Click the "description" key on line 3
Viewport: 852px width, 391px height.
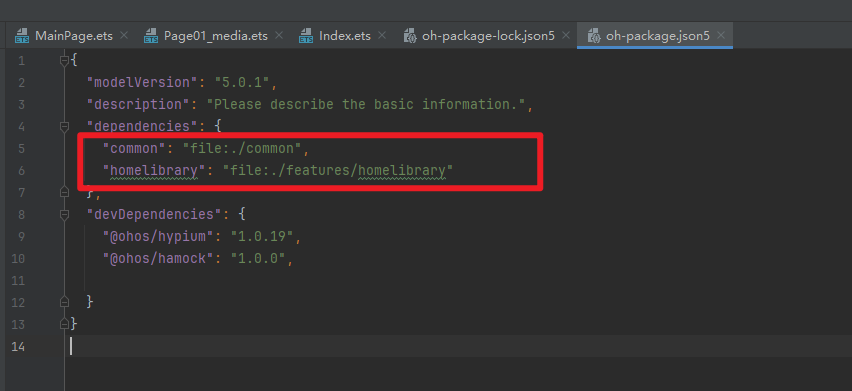point(138,104)
